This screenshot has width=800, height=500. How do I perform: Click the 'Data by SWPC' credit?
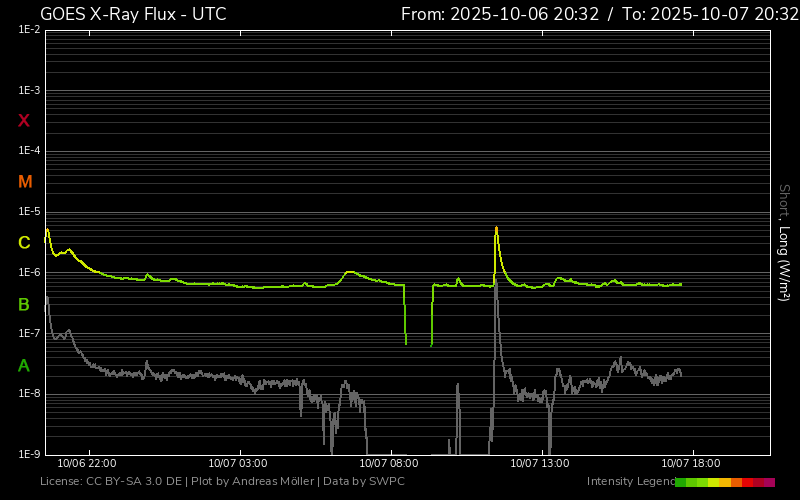click(364, 481)
